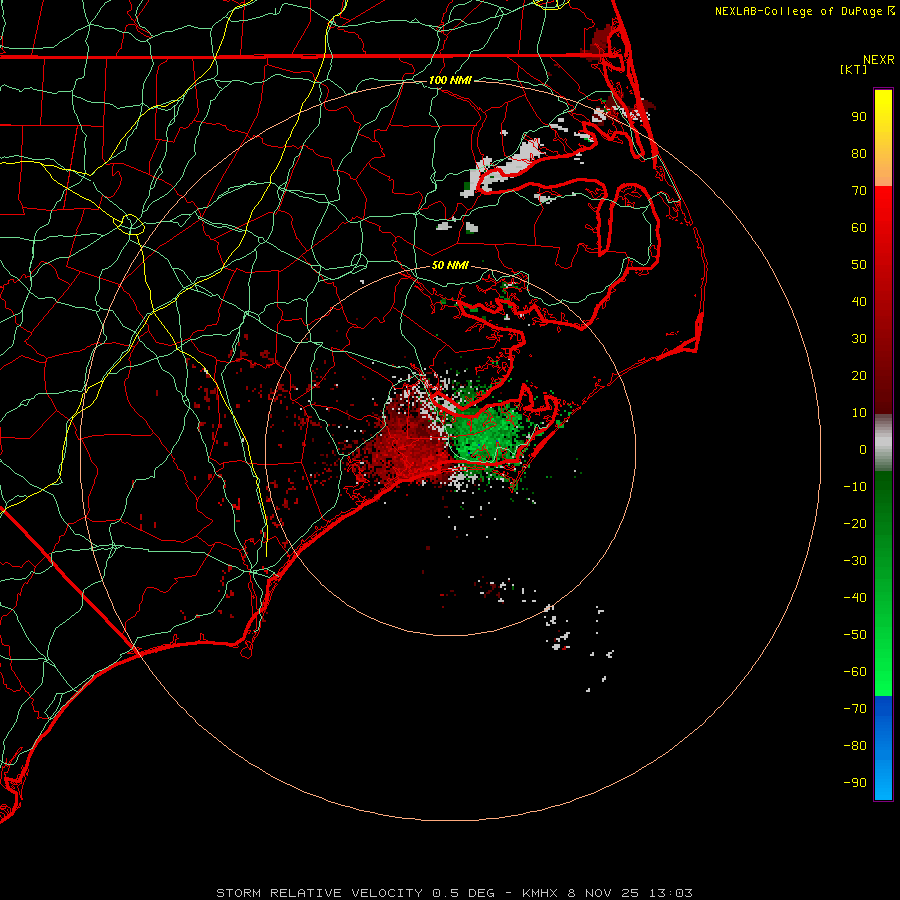Click the 80 value on the velocity scale
Image resolution: width=900 pixels, height=900 pixels.
click(x=859, y=153)
